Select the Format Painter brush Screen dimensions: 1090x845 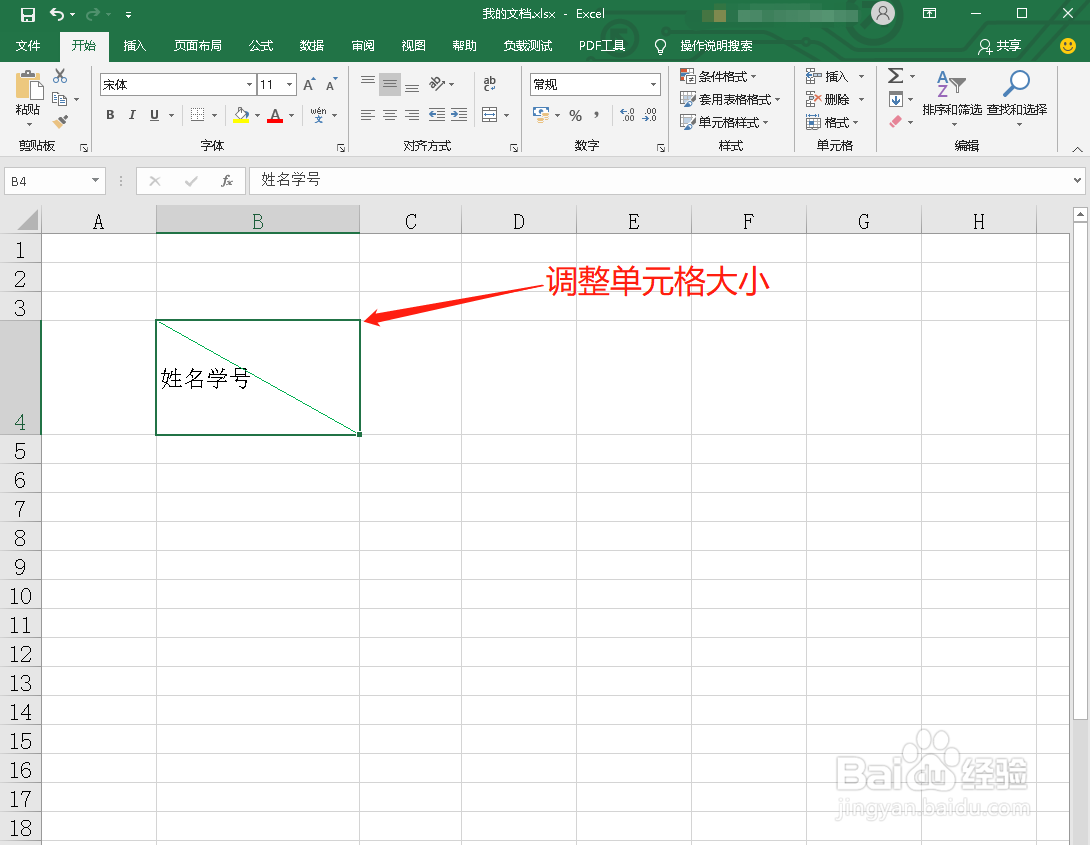click(60, 122)
